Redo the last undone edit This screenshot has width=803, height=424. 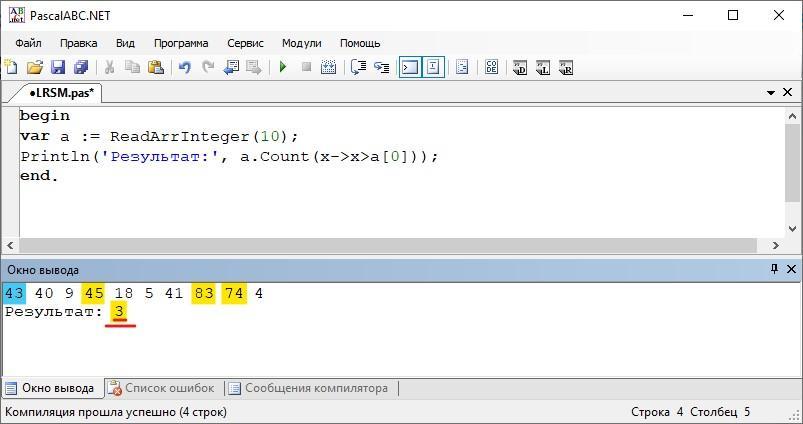(208, 67)
